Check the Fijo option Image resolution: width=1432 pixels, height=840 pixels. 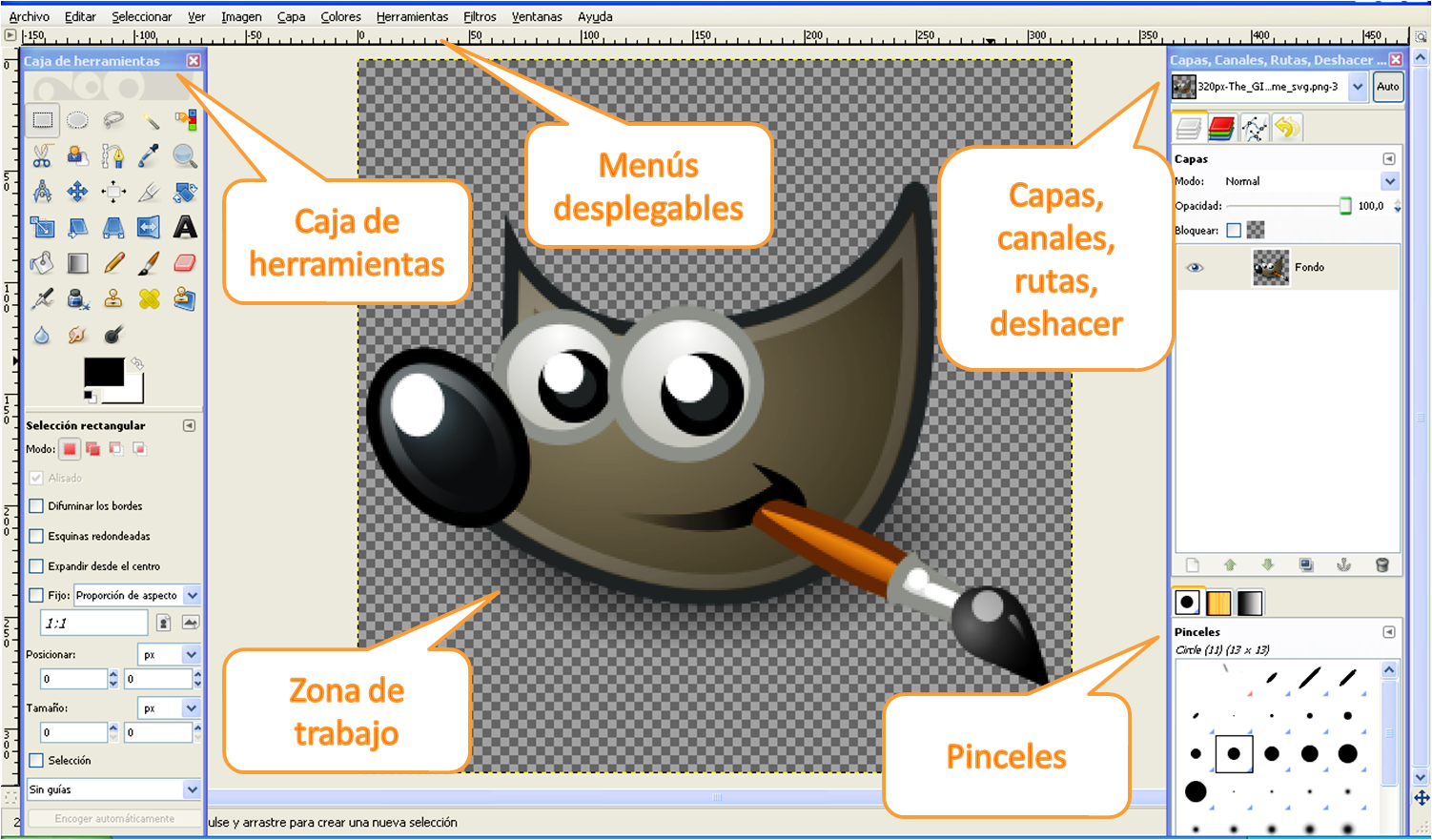click(x=36, y=595)
